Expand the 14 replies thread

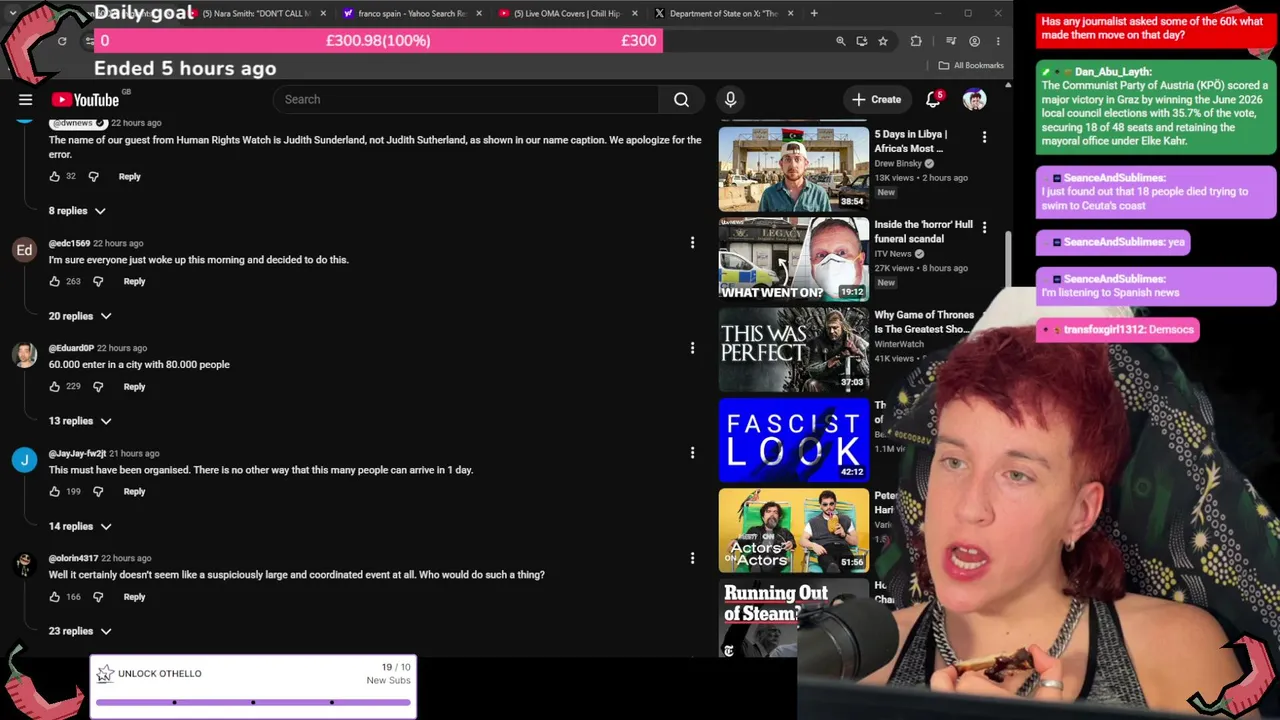click(80, 526)
